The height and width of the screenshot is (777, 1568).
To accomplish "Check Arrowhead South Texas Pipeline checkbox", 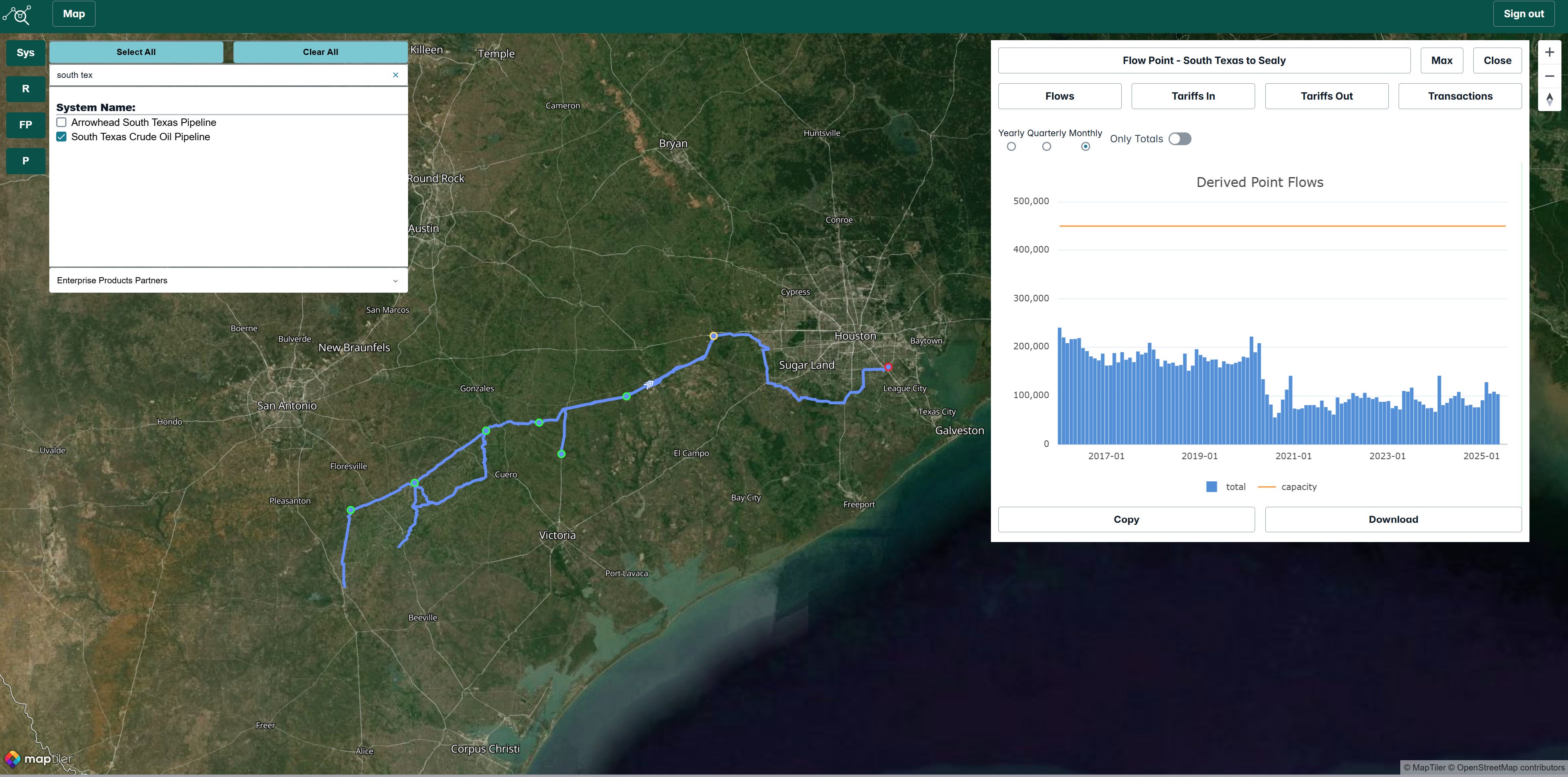I will [x=62, y=122].
